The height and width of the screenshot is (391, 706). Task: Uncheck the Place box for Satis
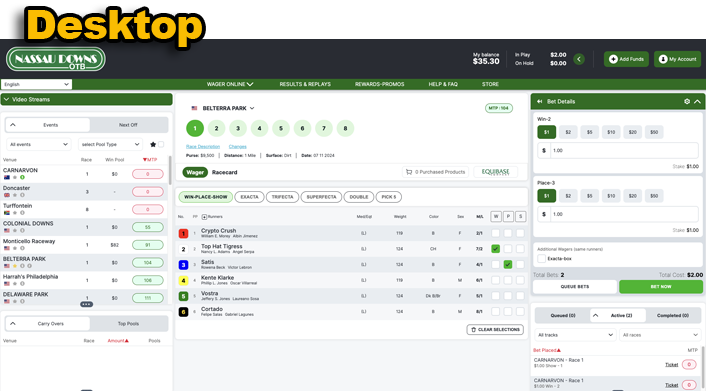(x=508, y=264)
